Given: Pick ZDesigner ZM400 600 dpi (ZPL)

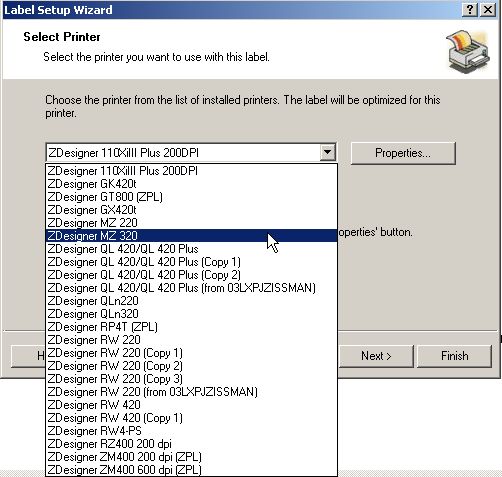Looking at the screenshot, I should [x=191, y=470].
